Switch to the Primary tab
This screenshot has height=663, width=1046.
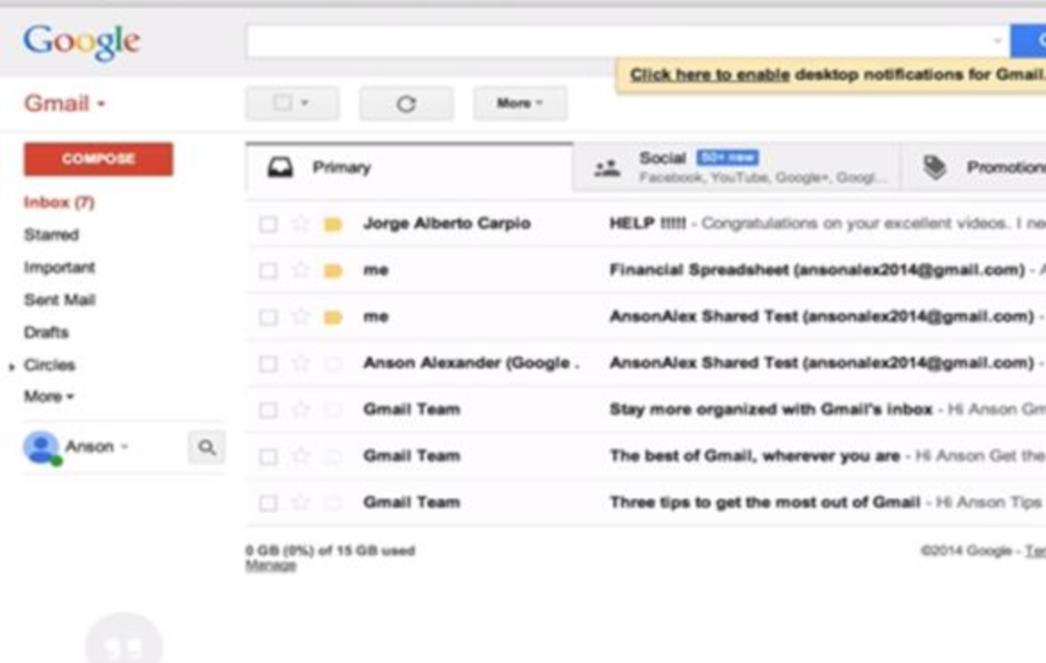409,167
